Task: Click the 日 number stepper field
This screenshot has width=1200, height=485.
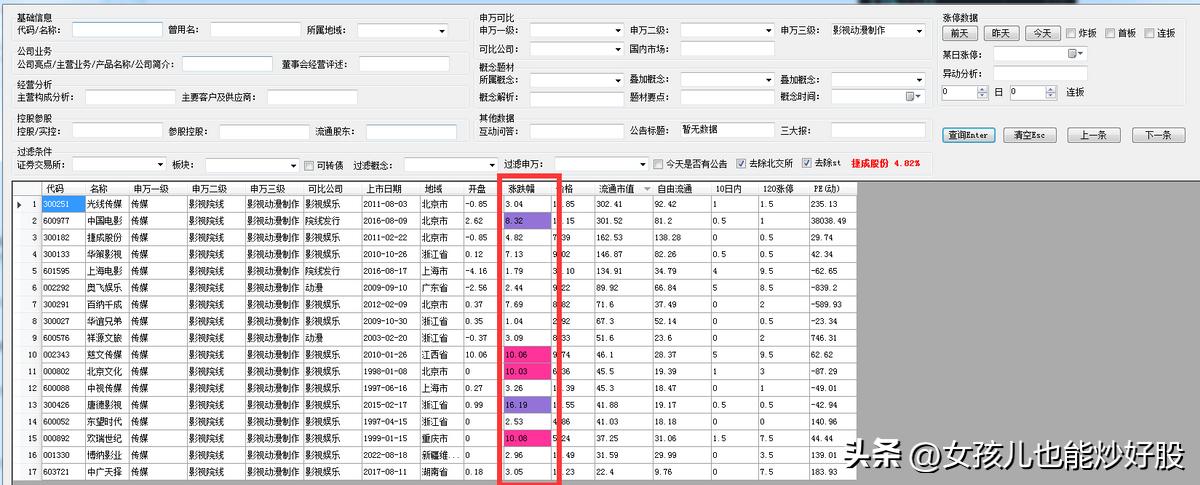Action: [x=966, y=92]
